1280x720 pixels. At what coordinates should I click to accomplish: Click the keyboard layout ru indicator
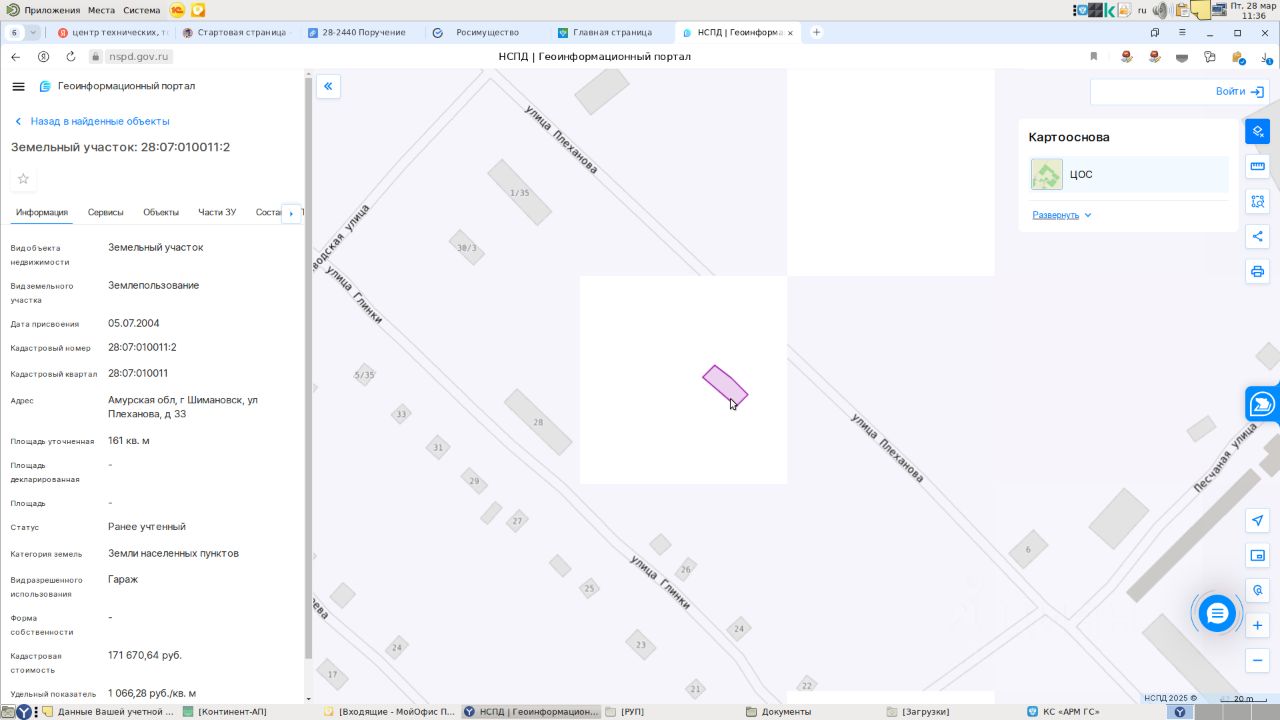1142,10
